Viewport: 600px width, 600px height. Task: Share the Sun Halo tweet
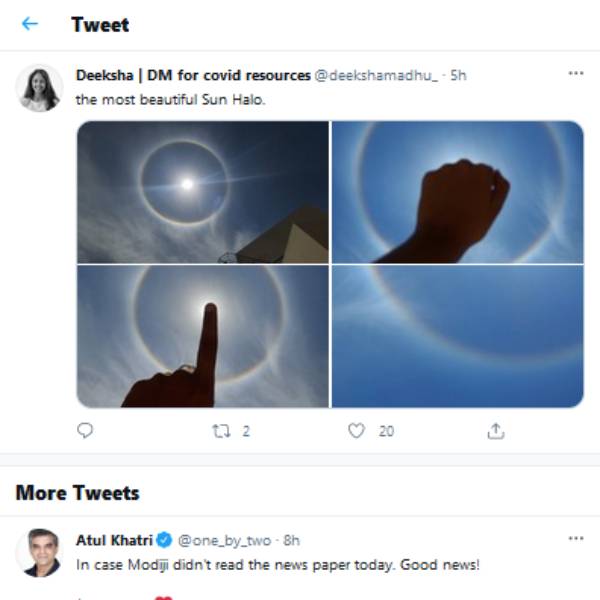495,431
